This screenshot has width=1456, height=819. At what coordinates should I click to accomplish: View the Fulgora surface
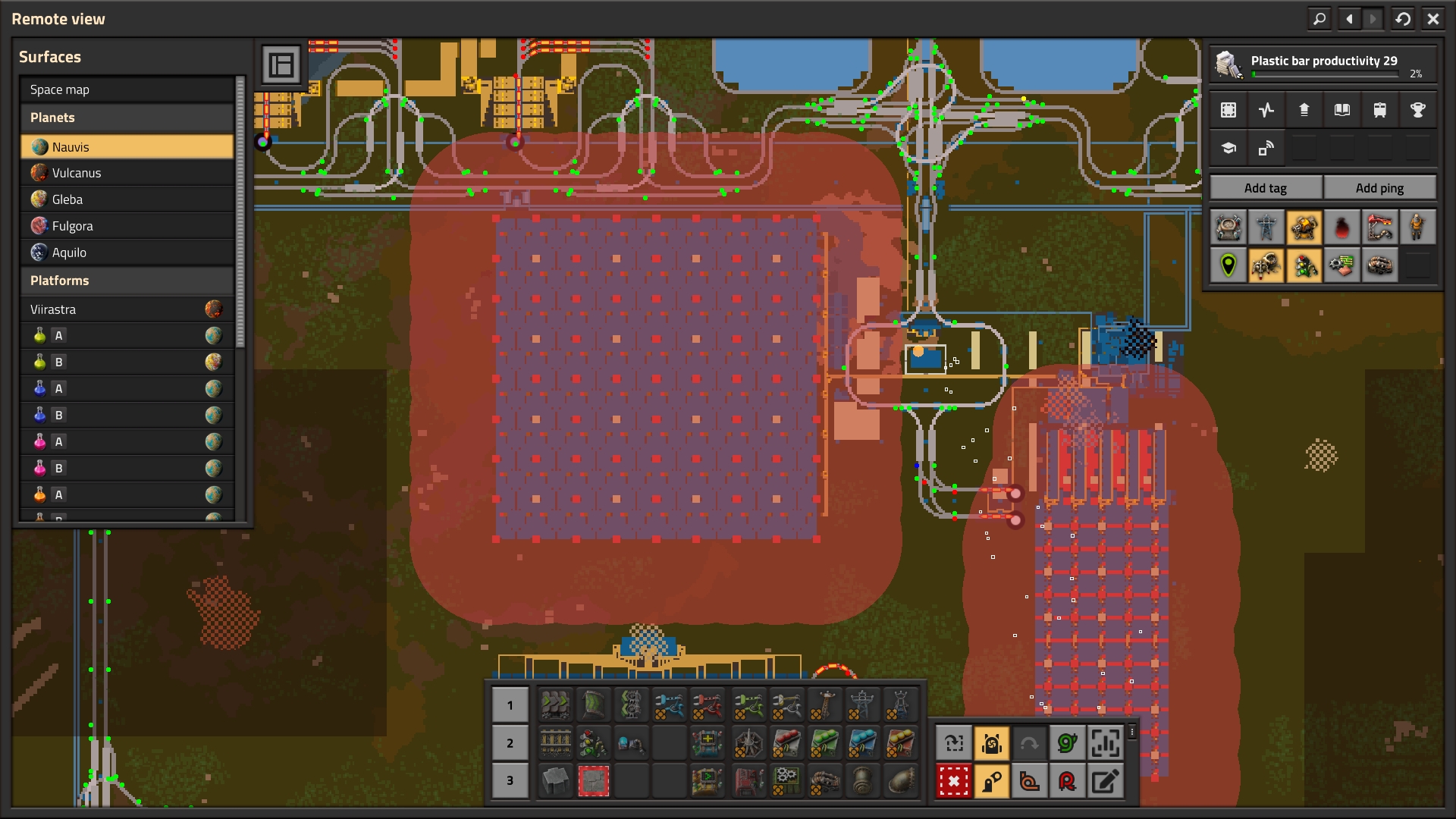pyautogui.click(x=127, y=226)
